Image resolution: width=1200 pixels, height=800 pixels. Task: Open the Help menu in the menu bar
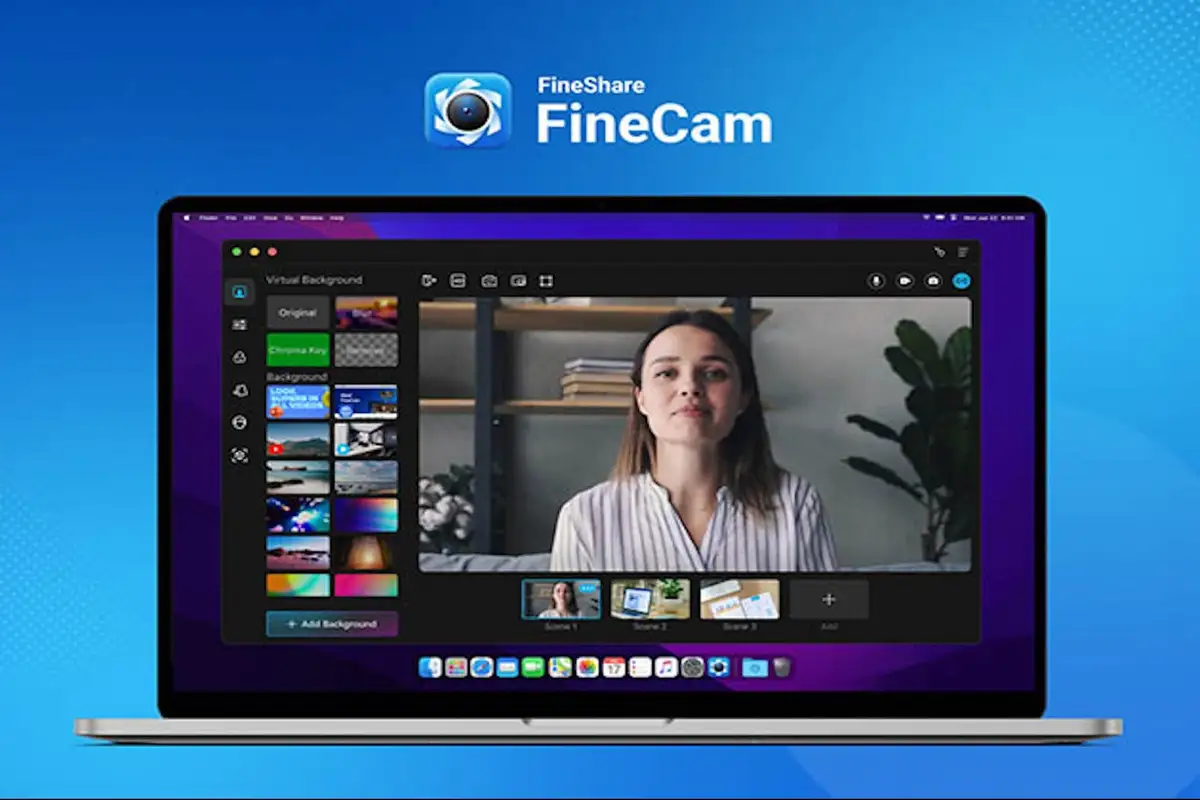[337, 217]
